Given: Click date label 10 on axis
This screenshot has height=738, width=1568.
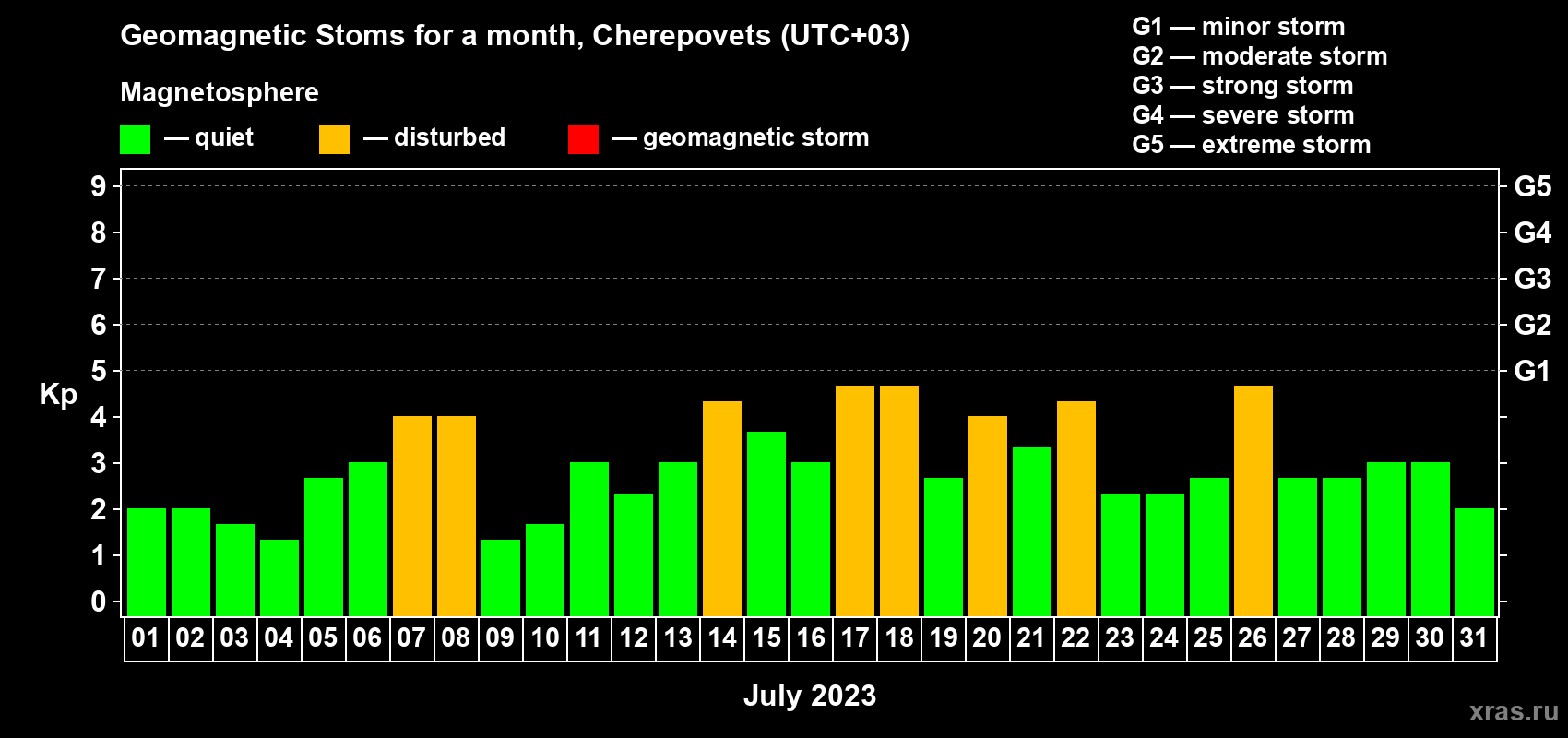Looking at the screenshot, I should click(x=545, y=637).
